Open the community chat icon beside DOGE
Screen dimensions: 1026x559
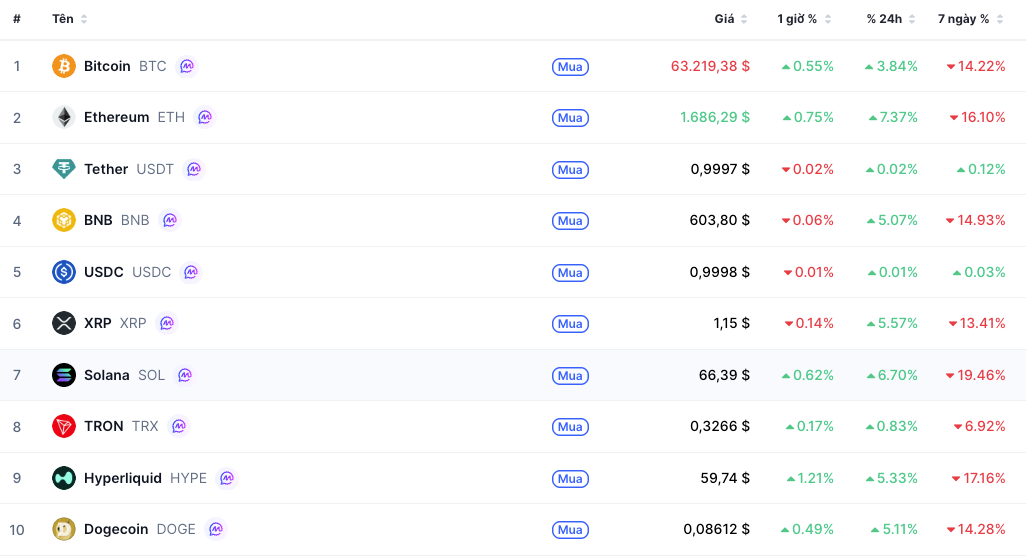click(216, 529)
